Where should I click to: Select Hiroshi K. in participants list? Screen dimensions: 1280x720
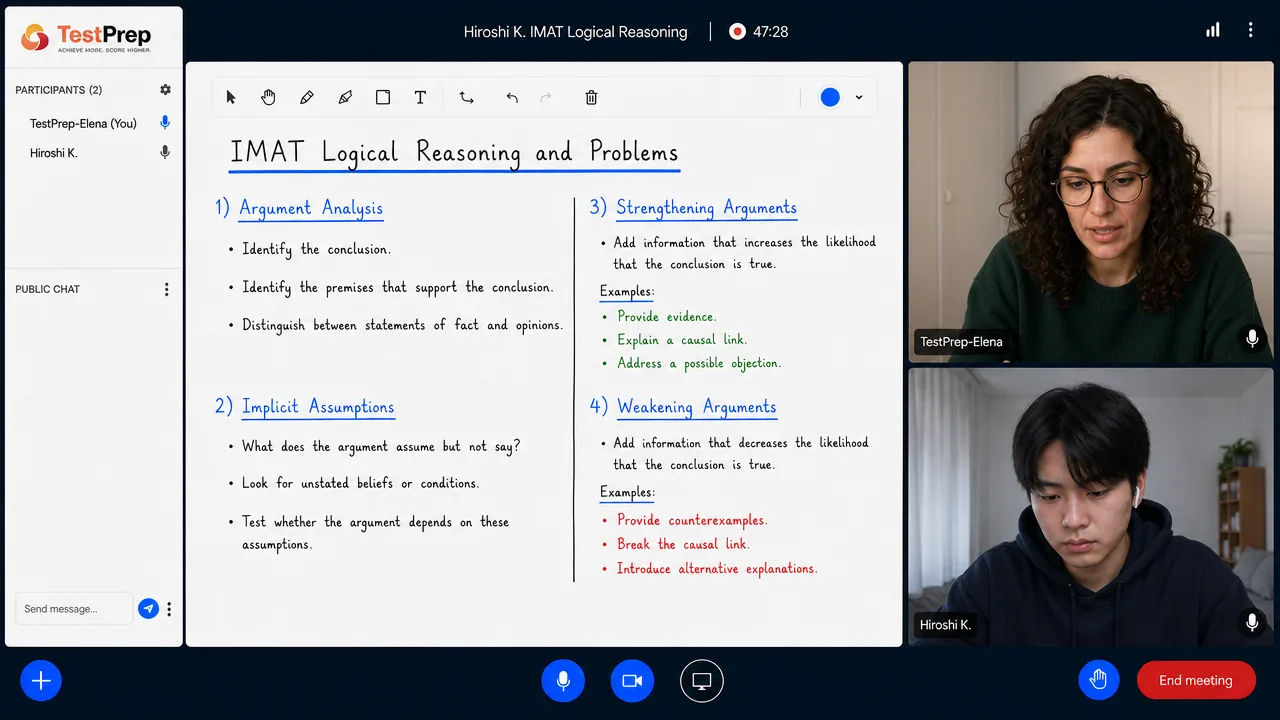point(54,153)
